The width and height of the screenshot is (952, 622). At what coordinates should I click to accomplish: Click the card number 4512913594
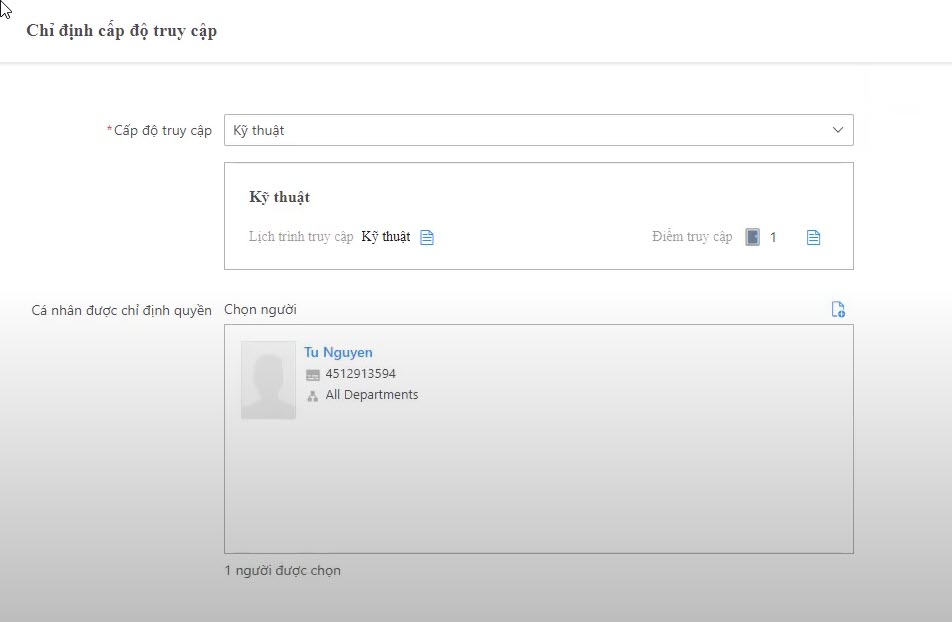click(x=360, y=374)
